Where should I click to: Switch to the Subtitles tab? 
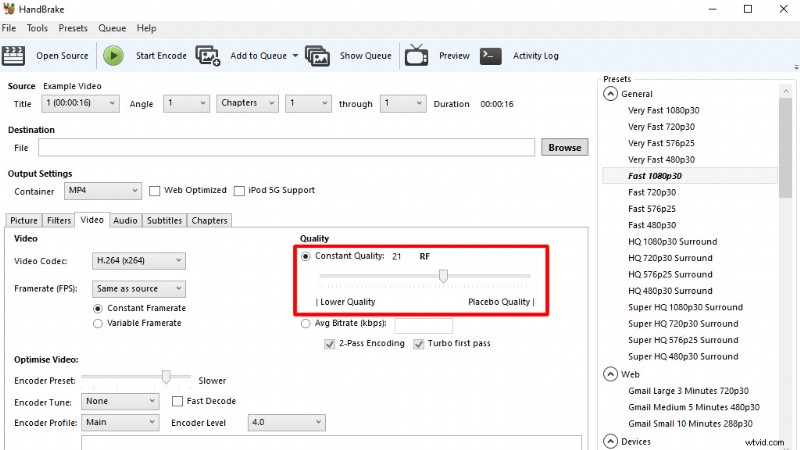[164, 220]
